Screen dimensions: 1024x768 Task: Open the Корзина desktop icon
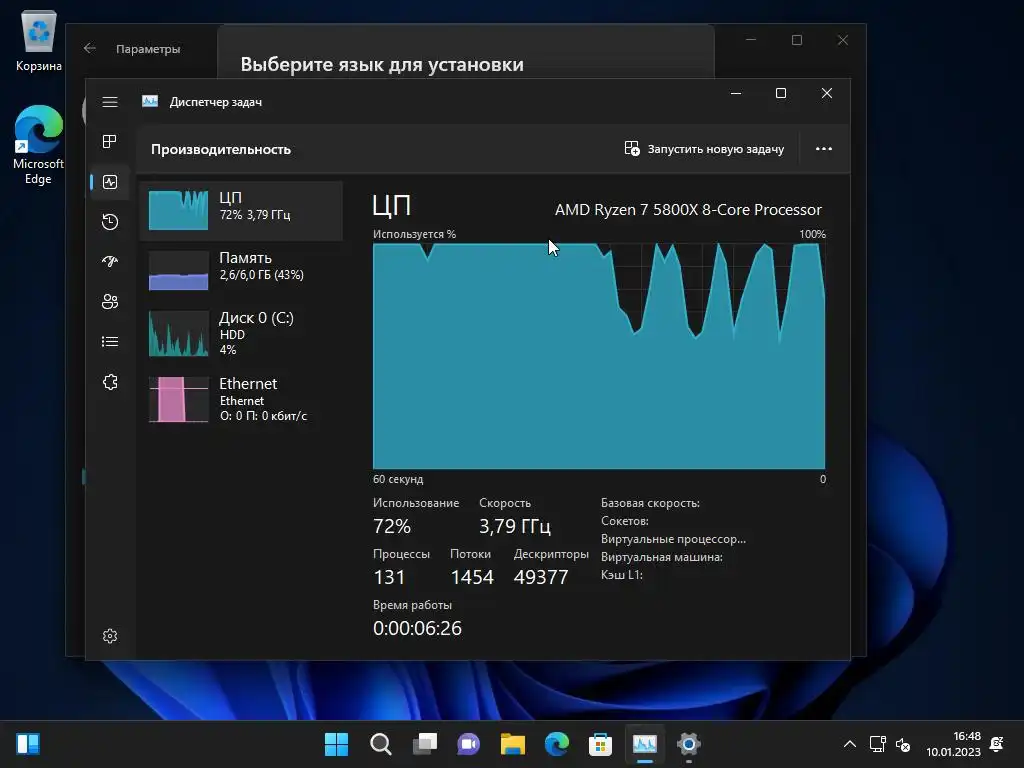(x=39, y=40)
